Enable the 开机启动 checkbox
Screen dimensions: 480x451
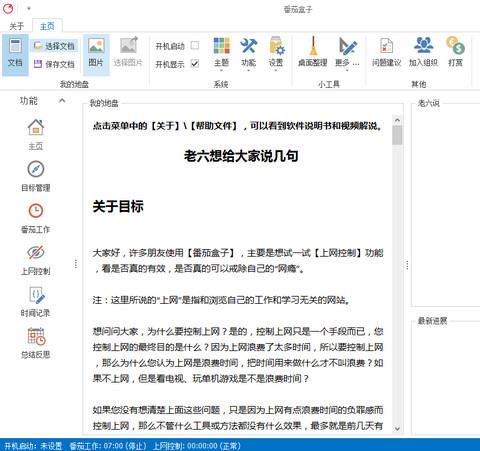tap(195, 45)
